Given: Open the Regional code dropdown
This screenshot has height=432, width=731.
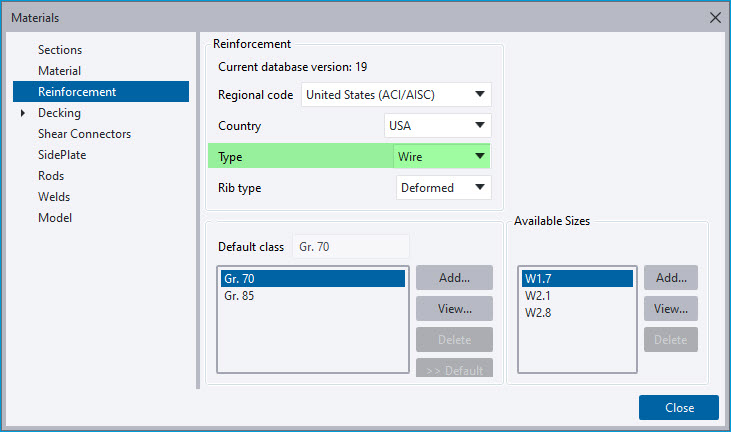Looking at the screenshot, I should 396,95.
